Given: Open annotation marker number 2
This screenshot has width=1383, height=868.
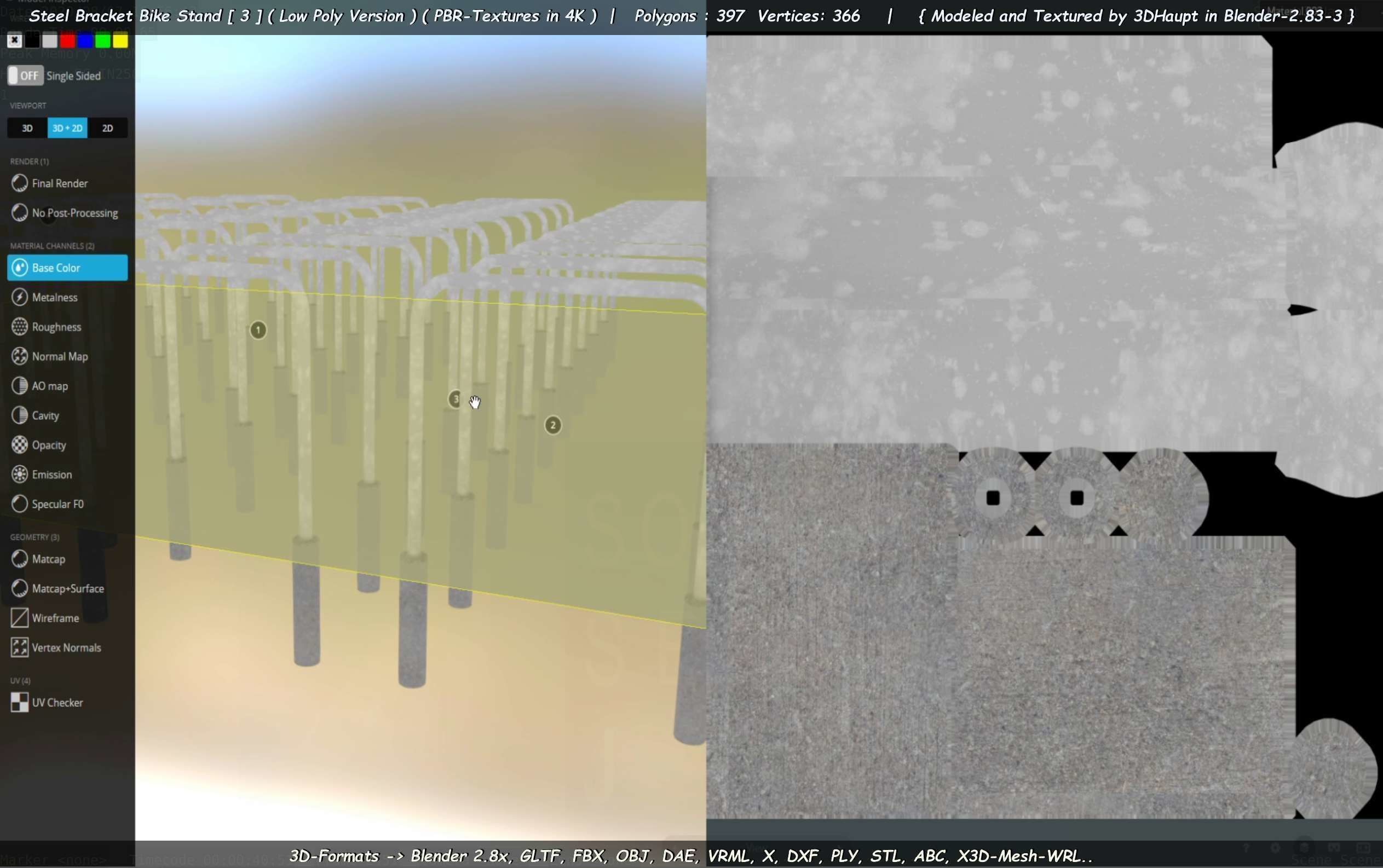Looking at the screenshot, I should tap(552, 425).
